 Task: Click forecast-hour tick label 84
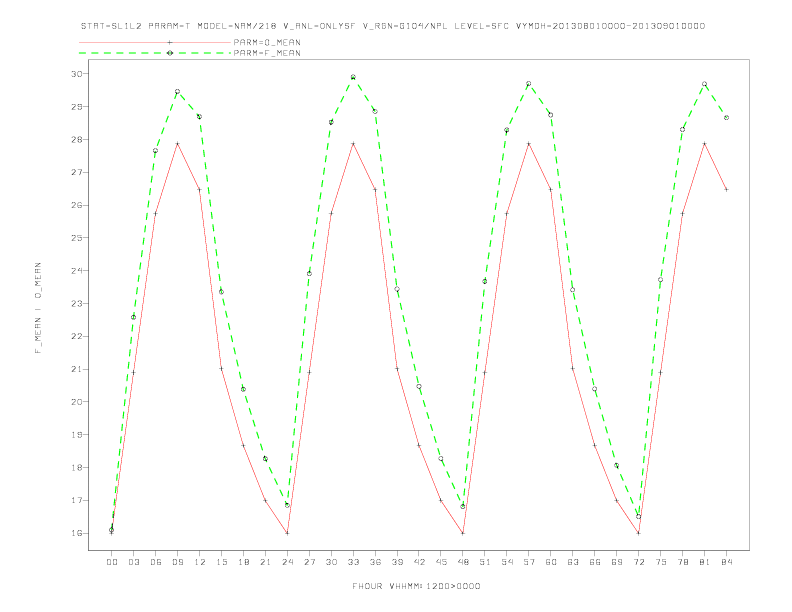tap(726, 562)
